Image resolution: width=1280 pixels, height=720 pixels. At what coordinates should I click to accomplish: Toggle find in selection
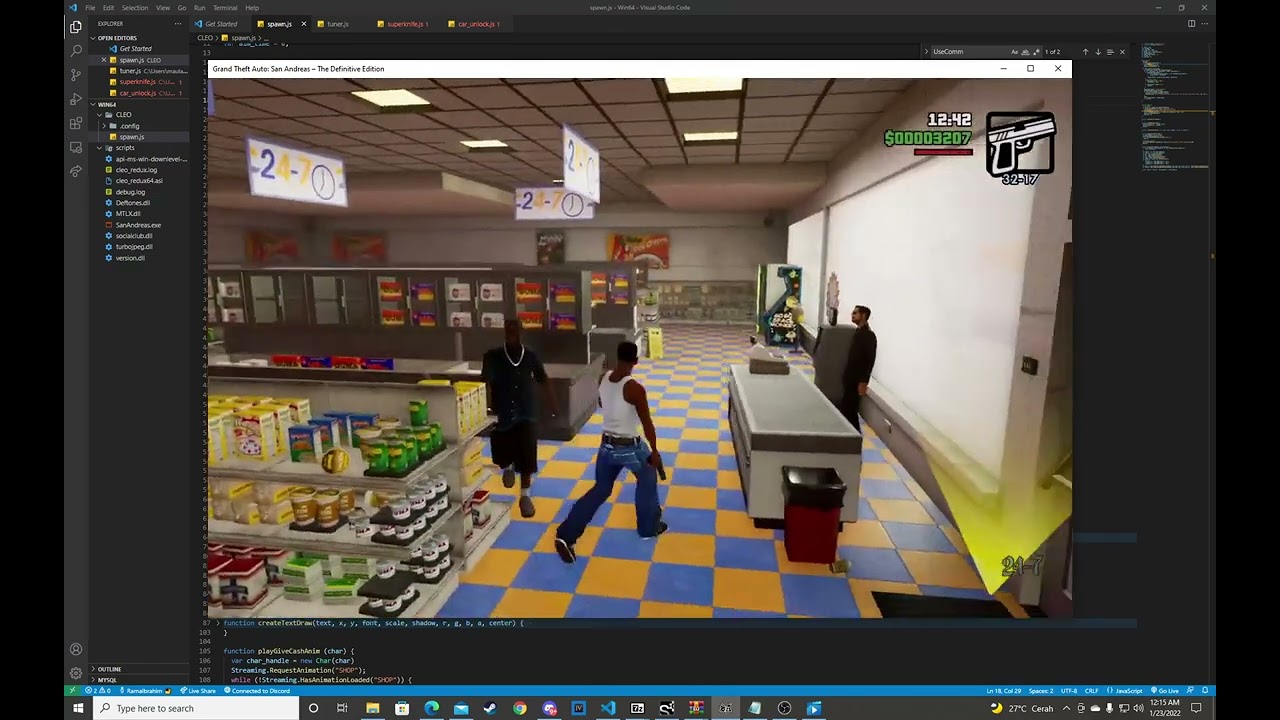(1110, 52)
